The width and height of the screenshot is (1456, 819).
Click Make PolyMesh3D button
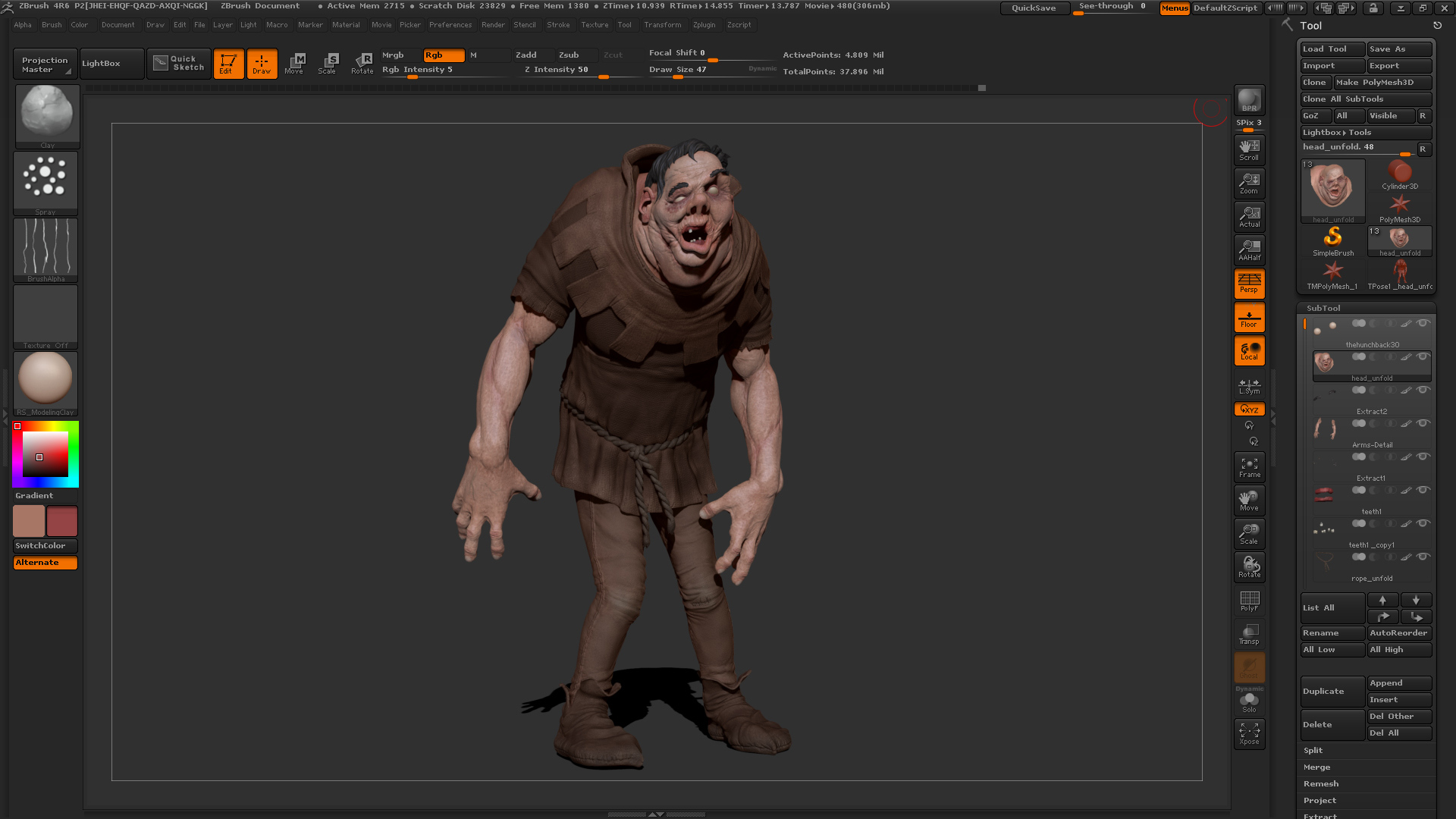[1382, 82]
